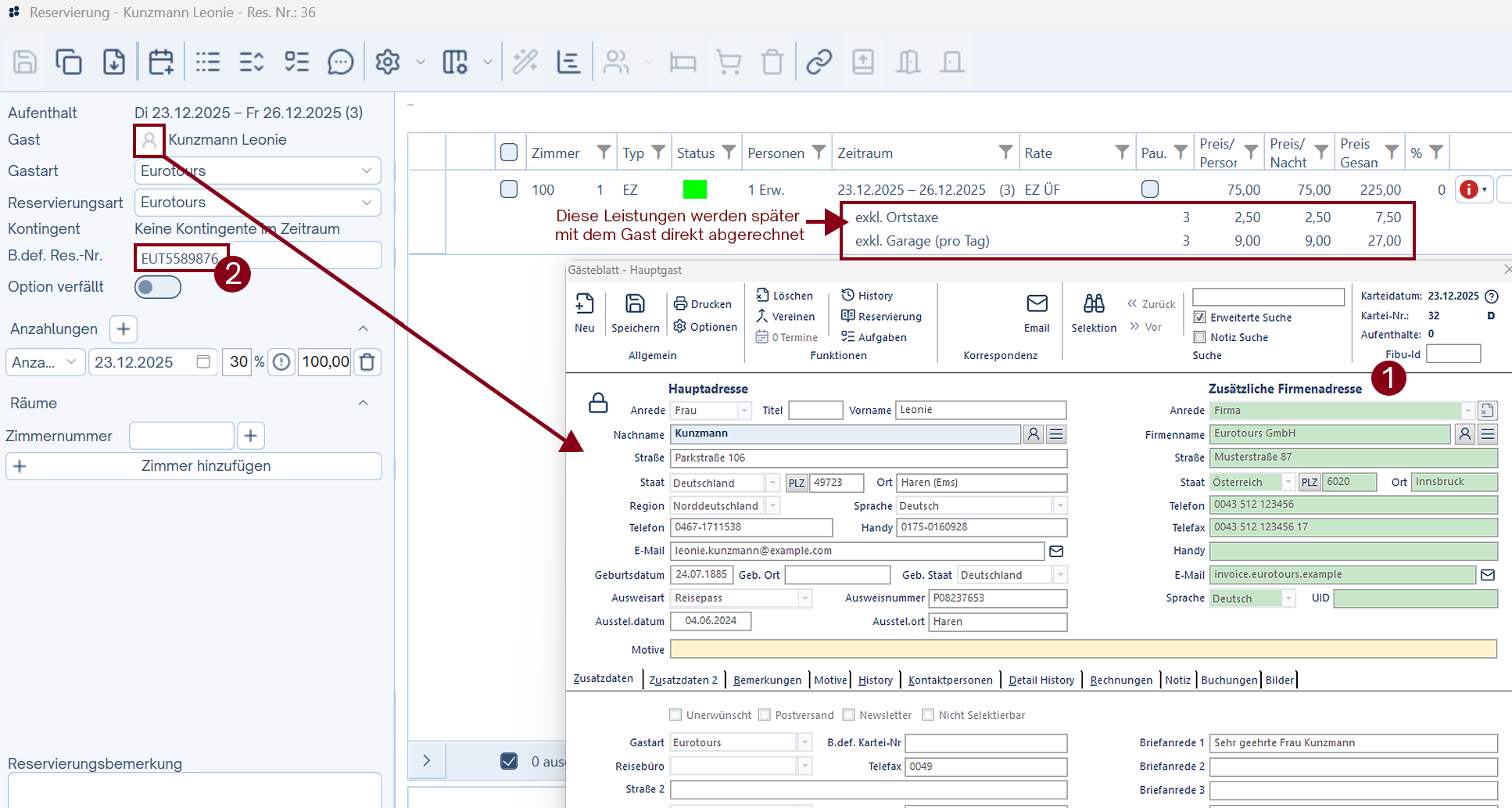Click the Email icon under Korrespondenz
1512x808 pixels.
[1037, 304]
